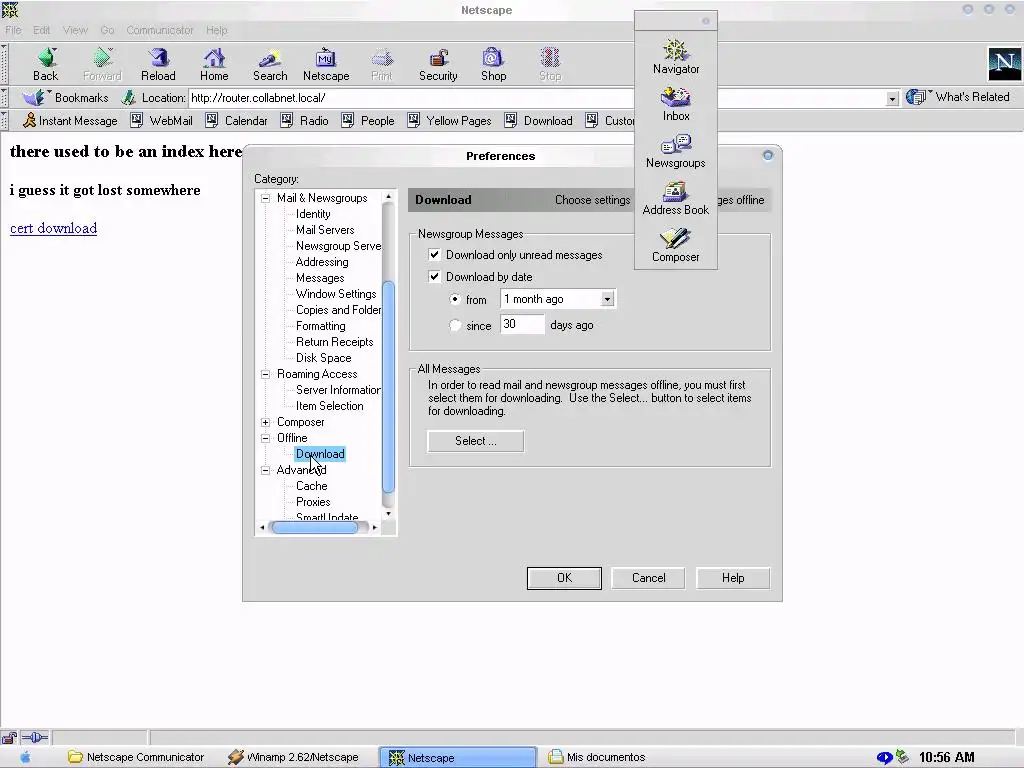Select Proxies in category tree
Viewport: 1024px width, 768px height.
(313, 502)
